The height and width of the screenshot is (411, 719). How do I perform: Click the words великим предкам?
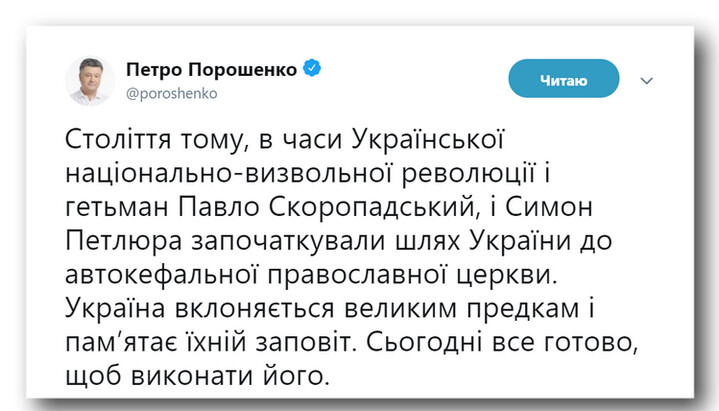tap(462, 309)
